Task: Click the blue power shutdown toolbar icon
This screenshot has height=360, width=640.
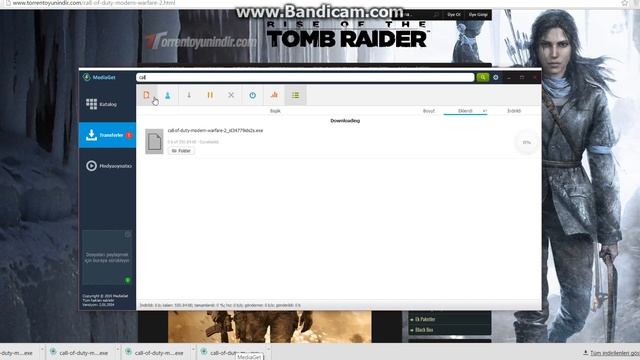Action: 253,95
